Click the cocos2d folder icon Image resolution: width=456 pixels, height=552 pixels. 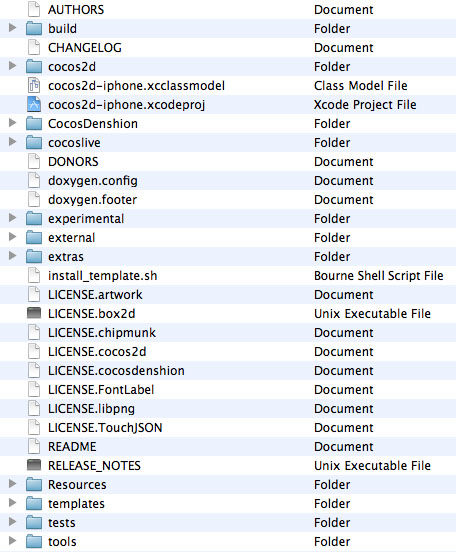[x=34, y=66]
